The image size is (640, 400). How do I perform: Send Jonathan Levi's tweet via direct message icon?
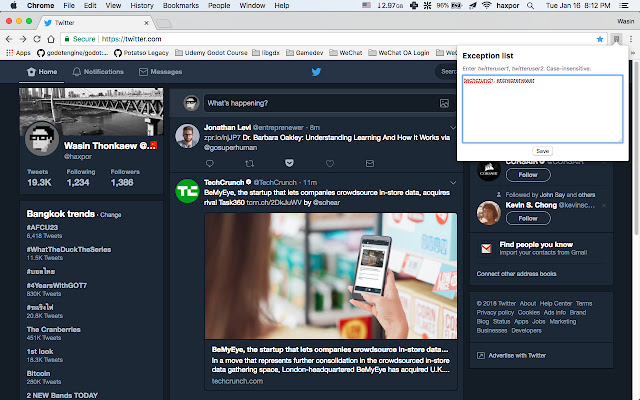(370, 163)
